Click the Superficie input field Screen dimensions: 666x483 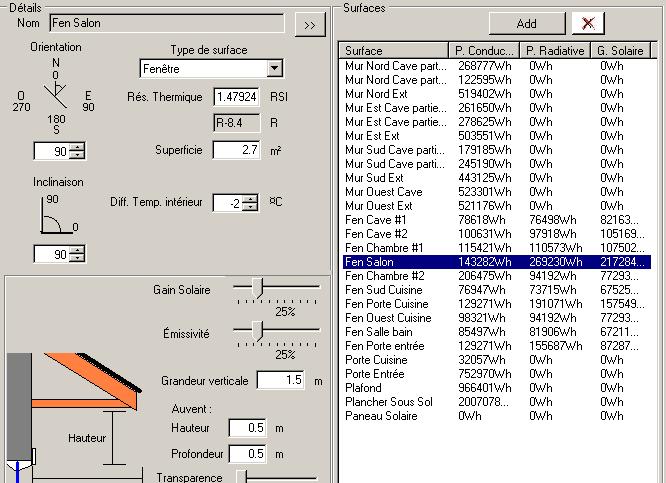click(x=237, y=149)
